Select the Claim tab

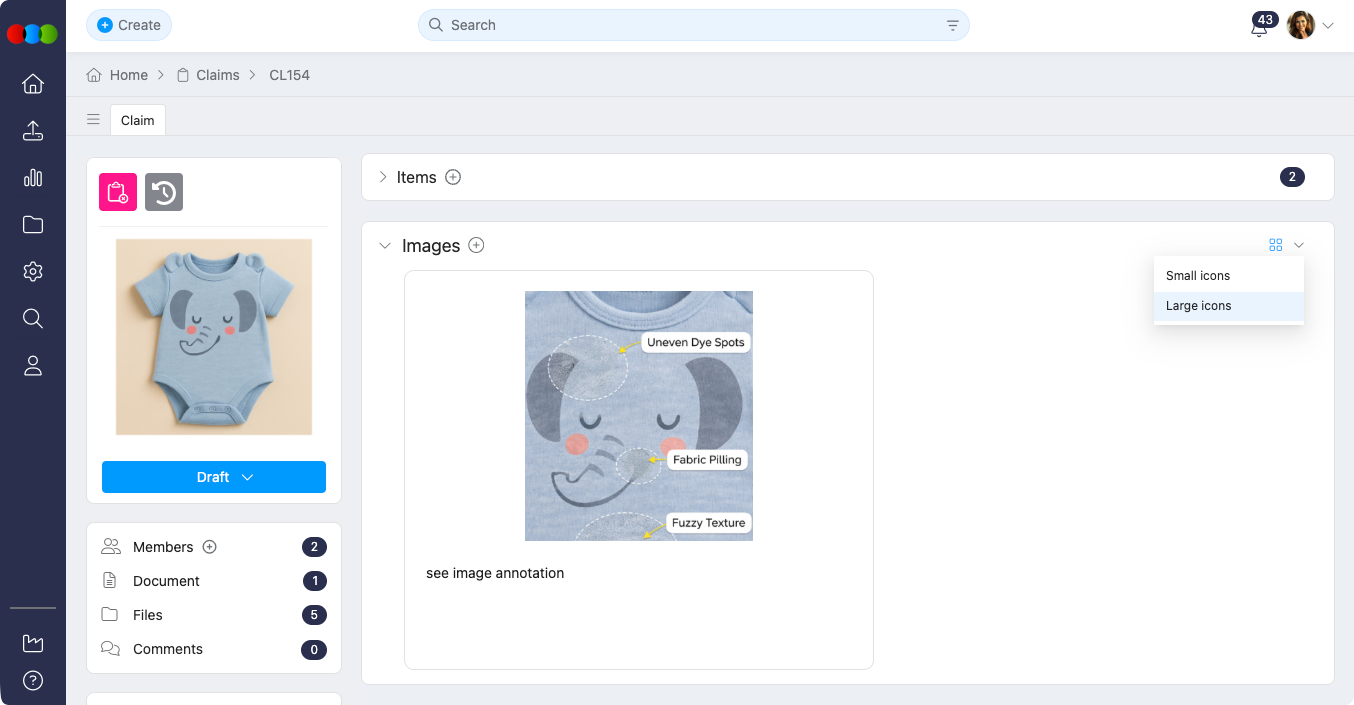[138, 120]
